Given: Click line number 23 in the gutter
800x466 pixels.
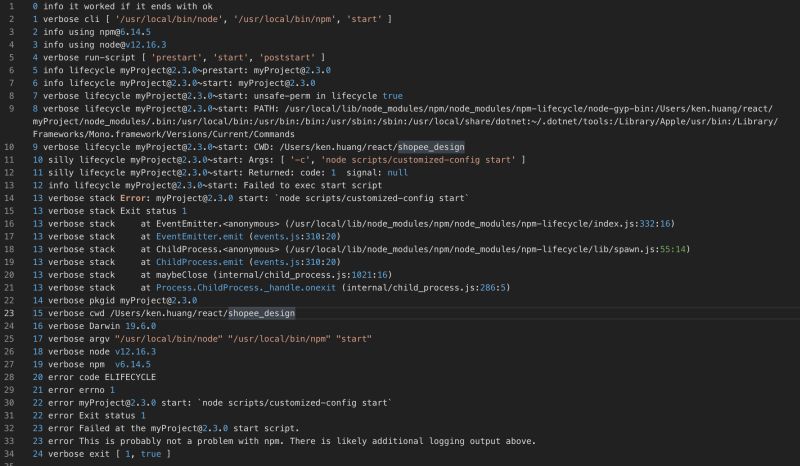Looking at the screenshot, I should 9,313.
